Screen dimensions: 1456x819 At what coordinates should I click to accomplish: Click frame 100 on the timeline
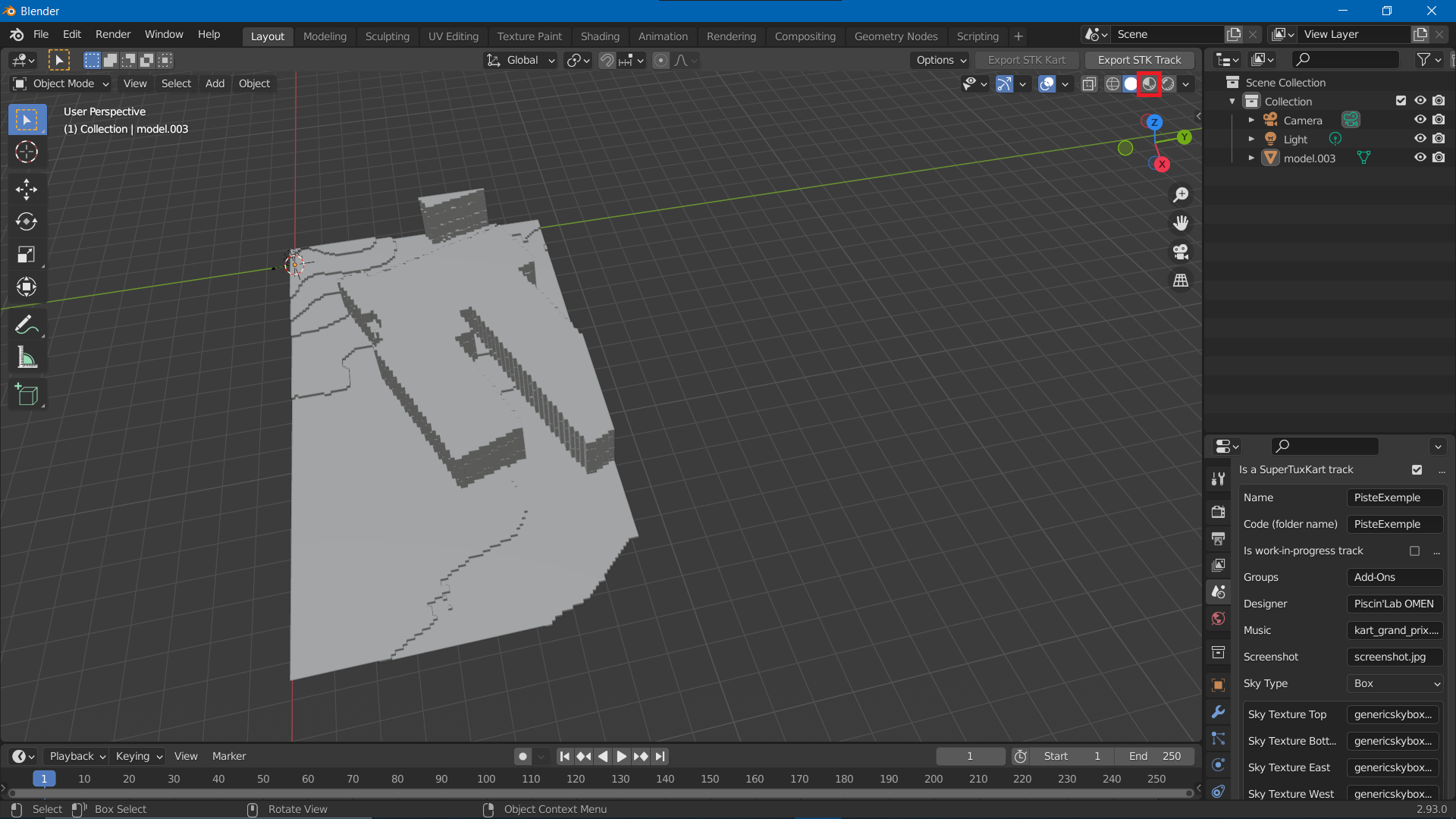486,779
